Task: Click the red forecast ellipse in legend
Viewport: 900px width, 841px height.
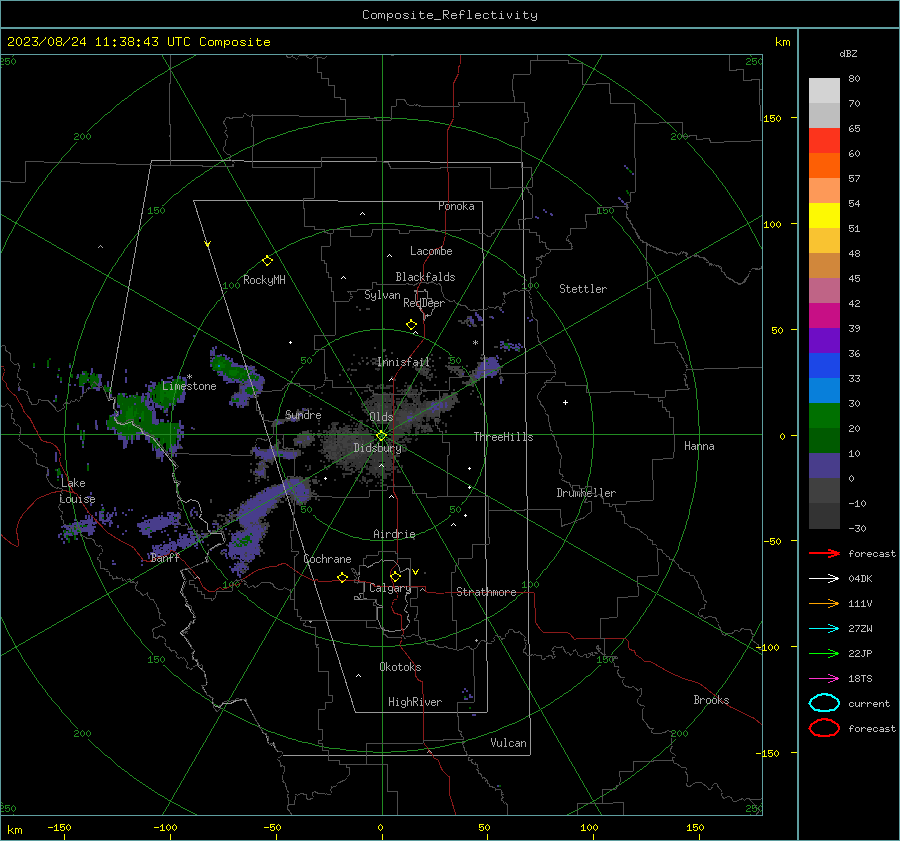Action: pos(824,728)
